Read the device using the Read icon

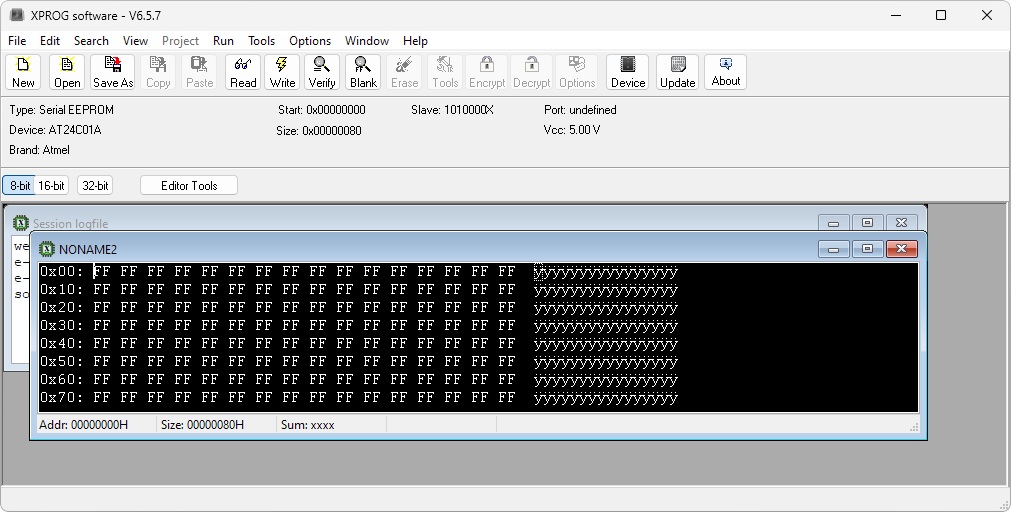pyautogui.click(x=243, y=72)
